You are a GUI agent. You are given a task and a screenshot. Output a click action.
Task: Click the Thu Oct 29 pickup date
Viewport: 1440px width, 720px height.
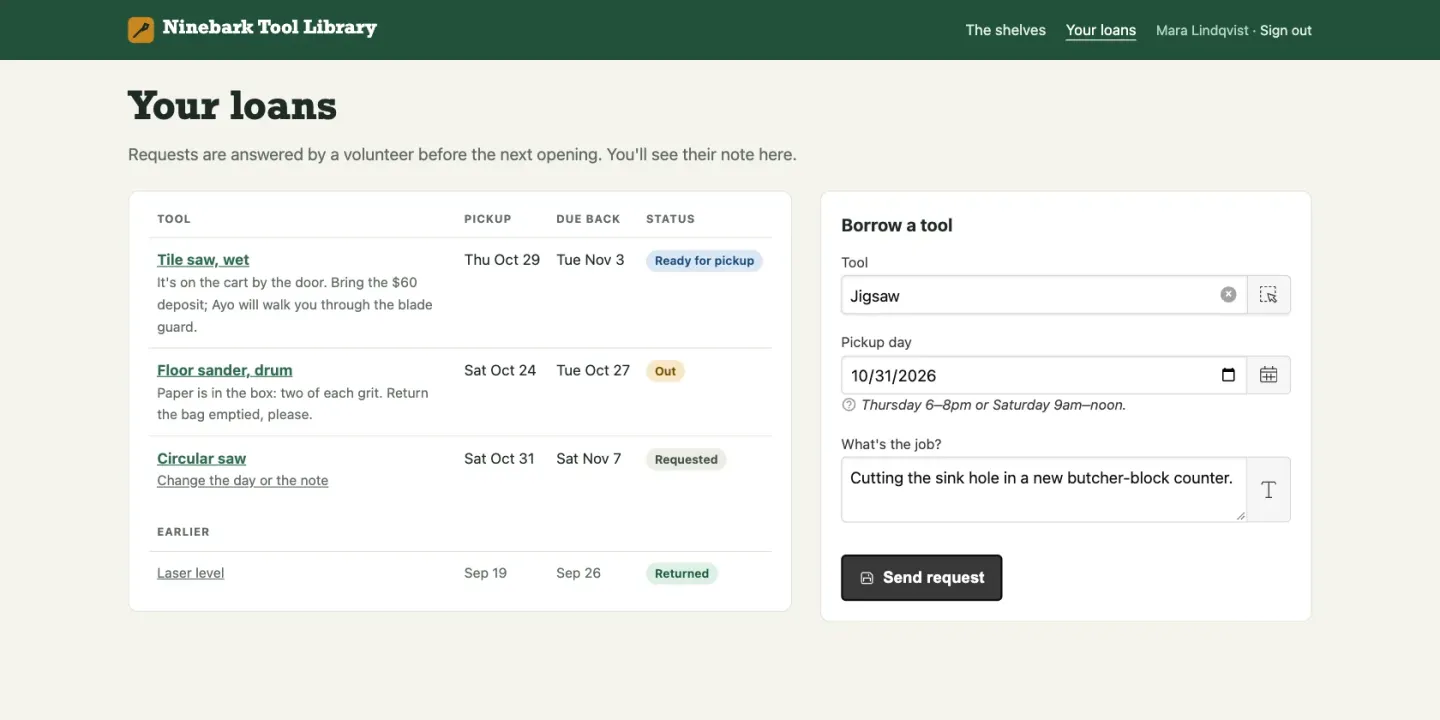(x=502, y=259)
